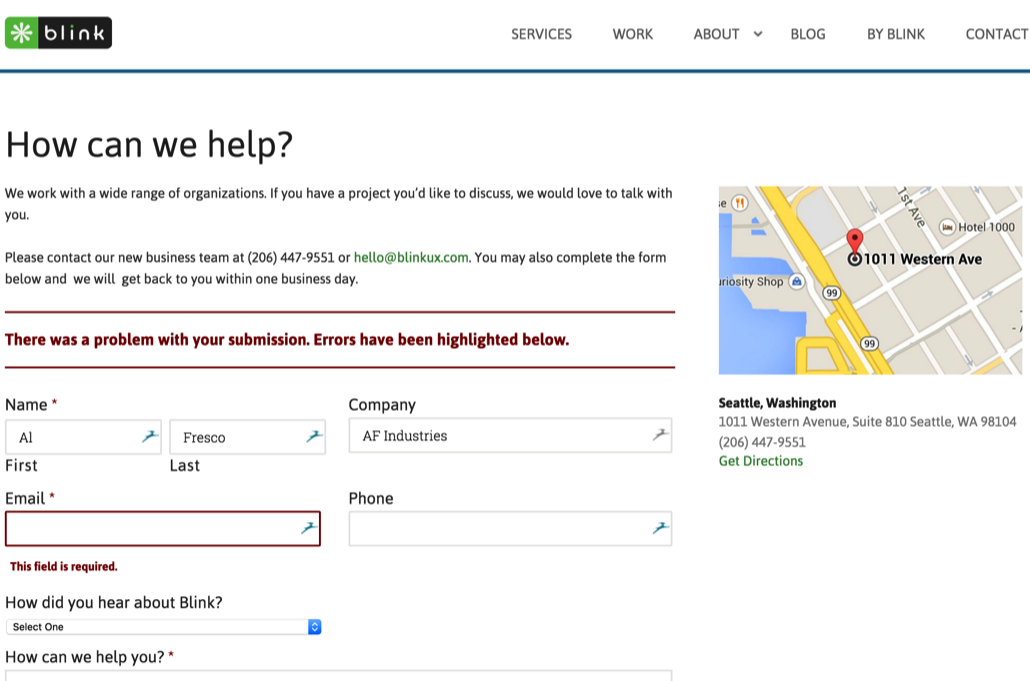Click the submission problem error message
This screenshot has width=1030, height=681.
tap(287, 340)
